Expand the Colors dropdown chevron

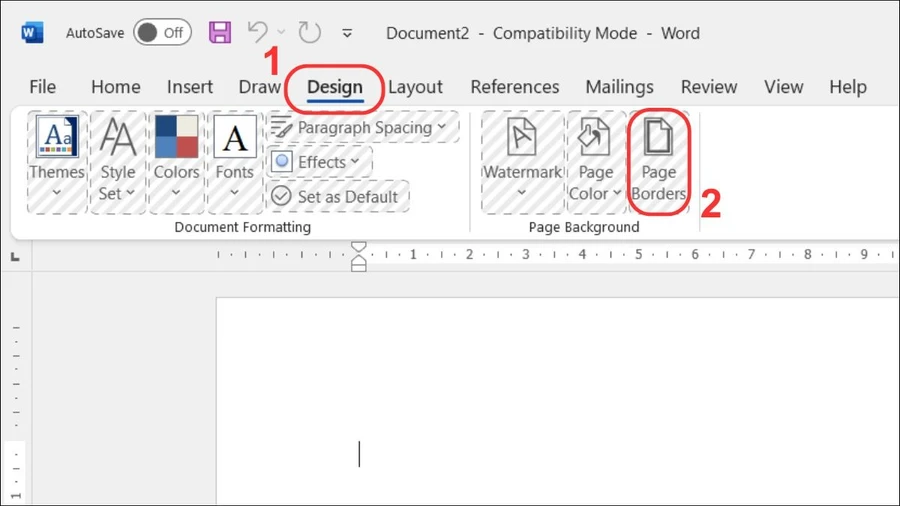point(176,193)
